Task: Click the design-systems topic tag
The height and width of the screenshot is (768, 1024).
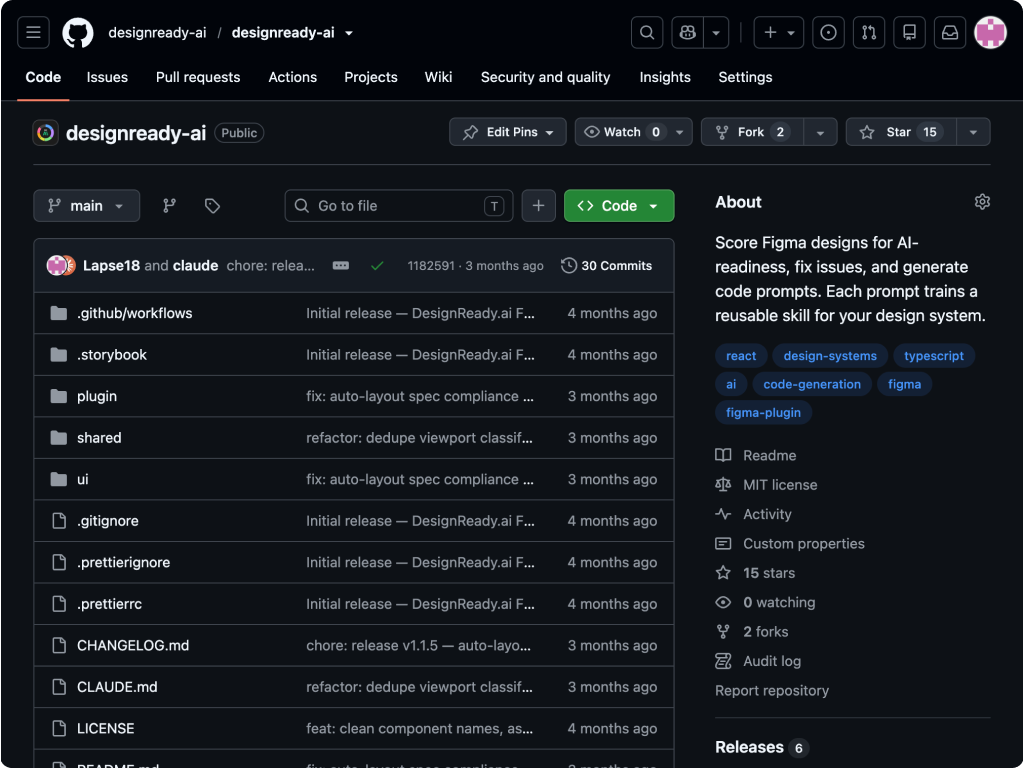Action: 830,356
